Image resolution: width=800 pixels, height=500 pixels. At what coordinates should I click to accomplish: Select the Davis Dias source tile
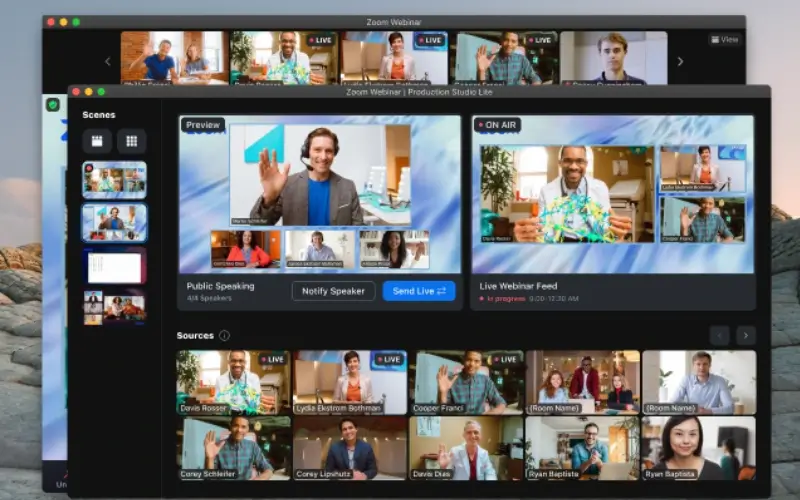(466, 448)
